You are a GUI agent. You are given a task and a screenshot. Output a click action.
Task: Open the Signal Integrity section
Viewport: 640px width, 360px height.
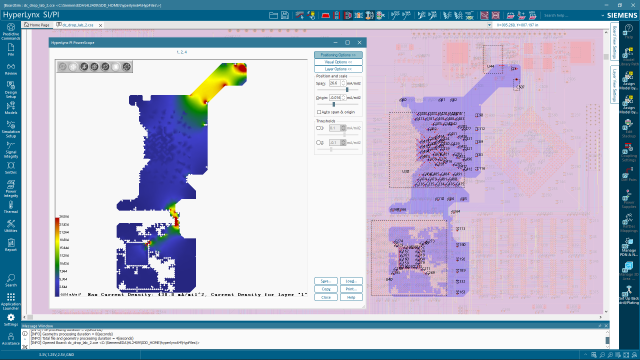click(11, 150)
